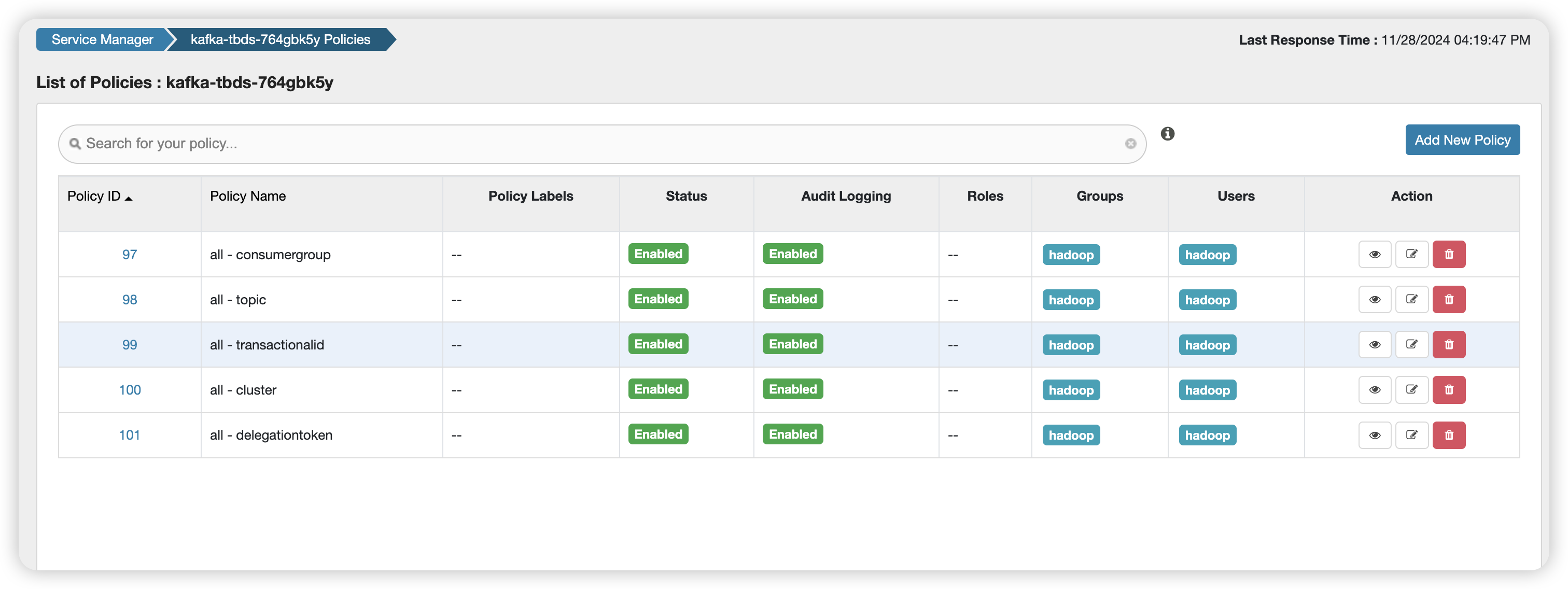
Task: Open policy ID 101 link
Action: click(x=130, y=435)
